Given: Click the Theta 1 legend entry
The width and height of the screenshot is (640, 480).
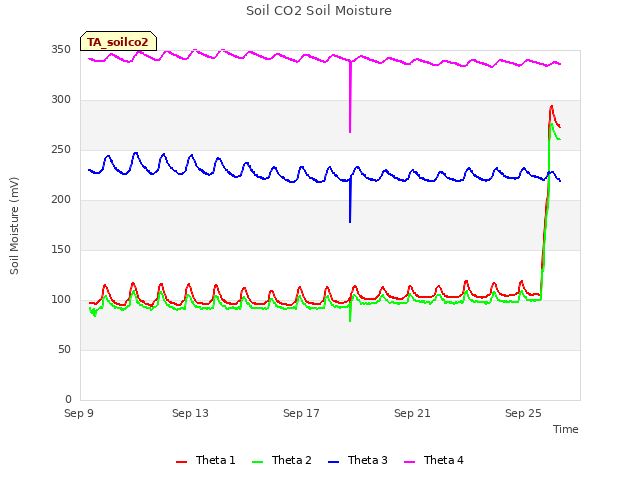Looking at the screenshot, I should (205, 460).
